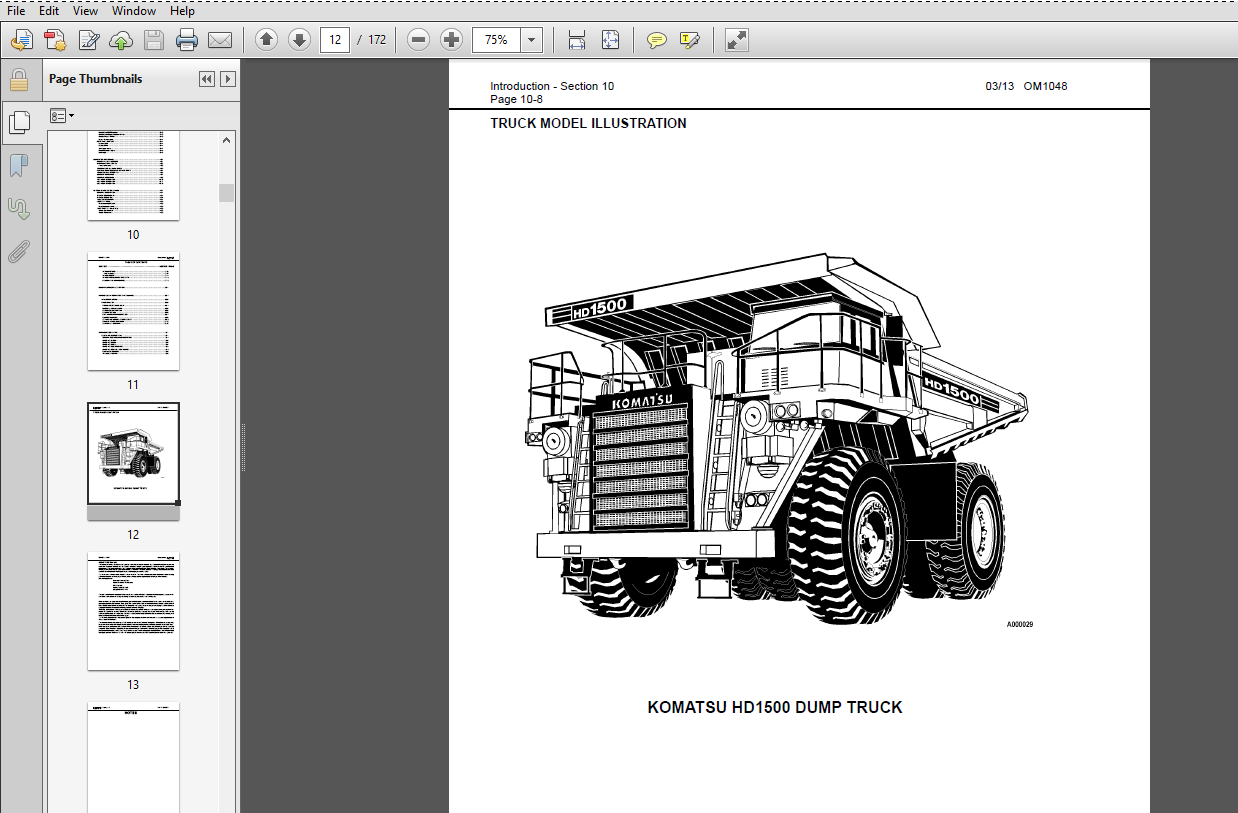Open the Window menu
Image resolution: width=1238 pixels, height=813 pixels.
[133, 11]
